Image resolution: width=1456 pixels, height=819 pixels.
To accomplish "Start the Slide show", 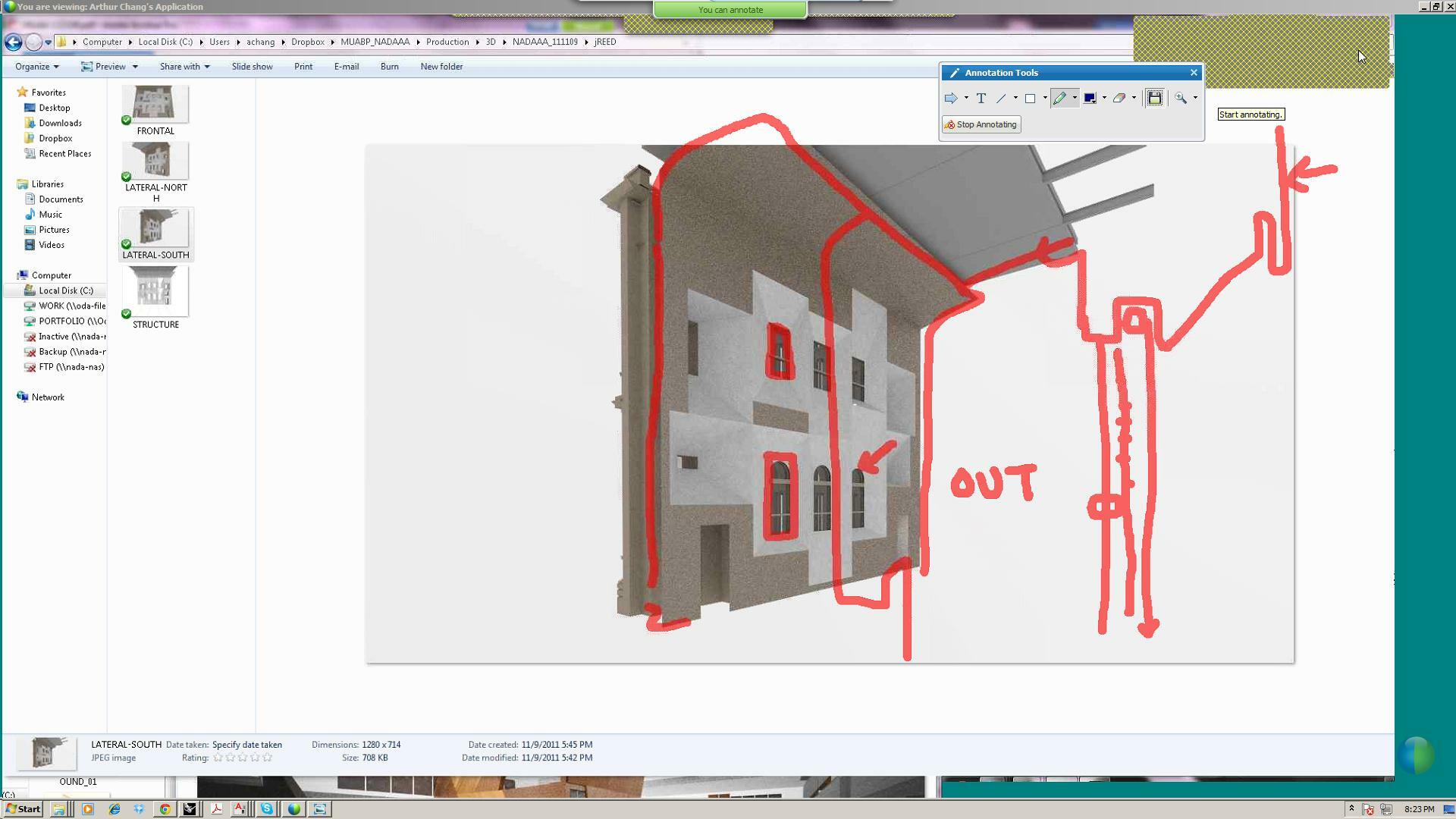I will [x=252, y=67].
